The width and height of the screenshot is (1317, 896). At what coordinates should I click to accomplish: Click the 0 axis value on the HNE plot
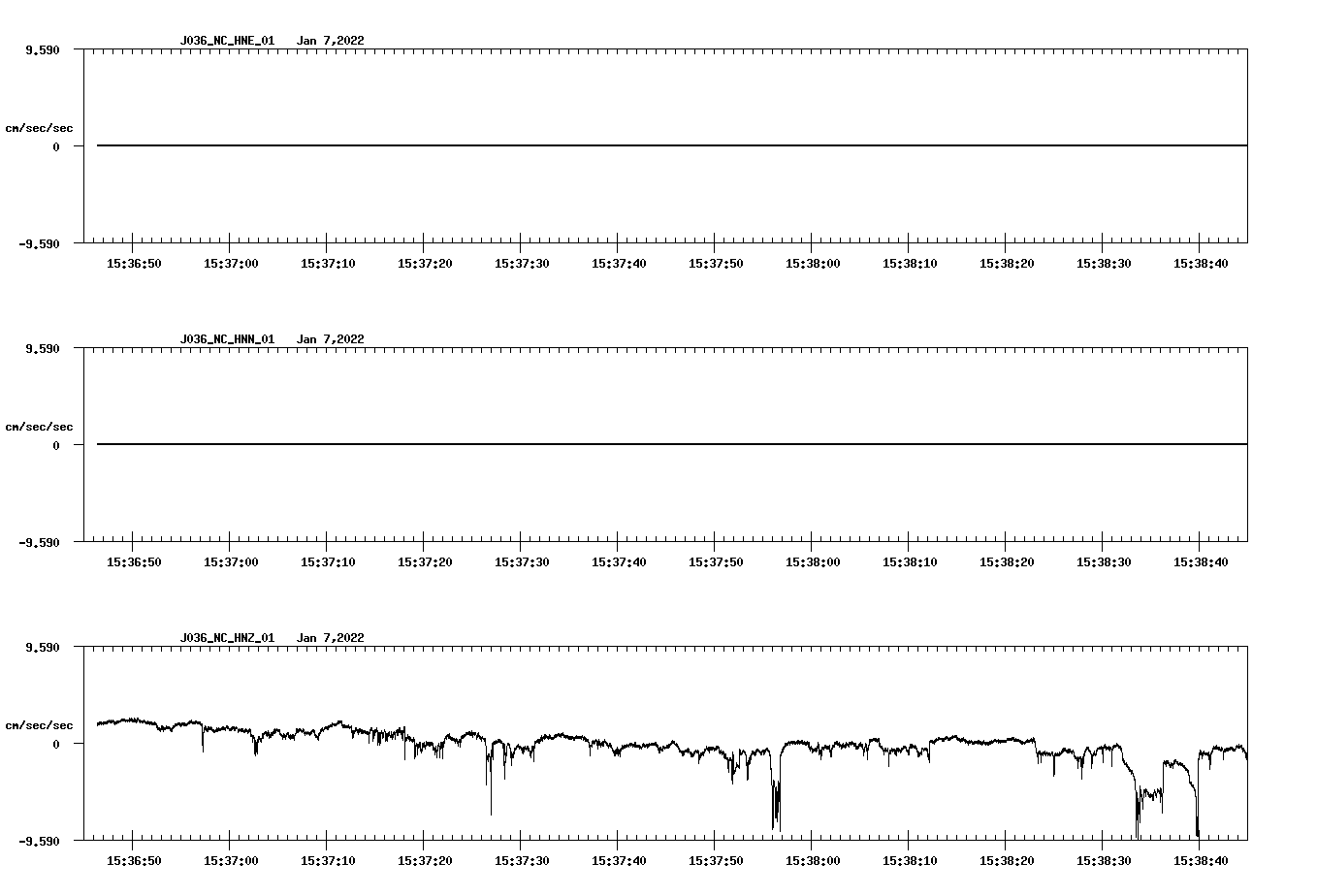click(x=56, y=146)
